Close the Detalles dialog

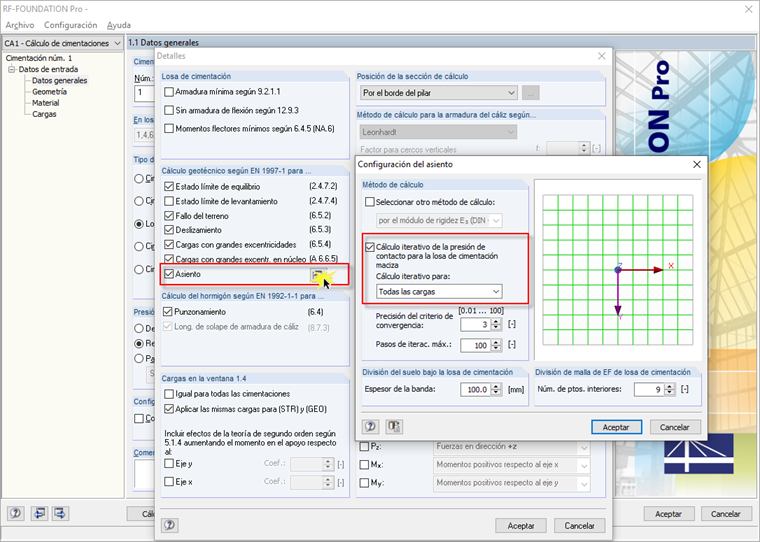(602, 56)
